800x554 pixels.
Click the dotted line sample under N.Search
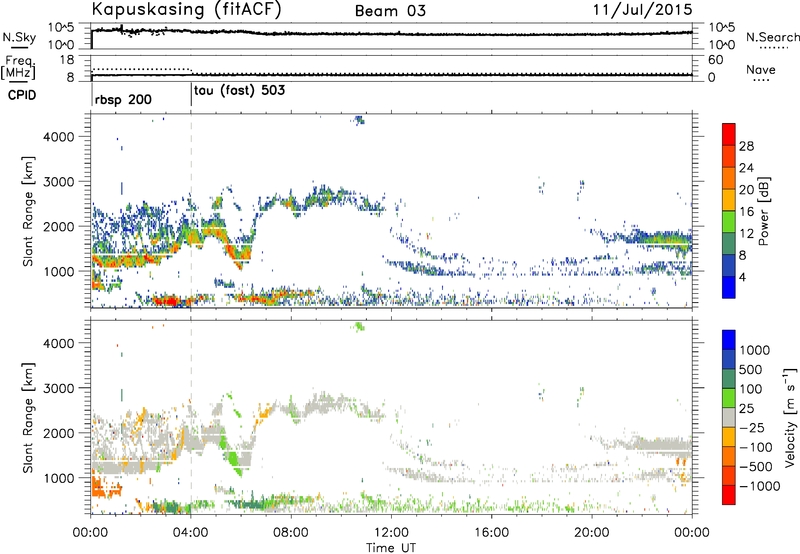coord(774,47)
